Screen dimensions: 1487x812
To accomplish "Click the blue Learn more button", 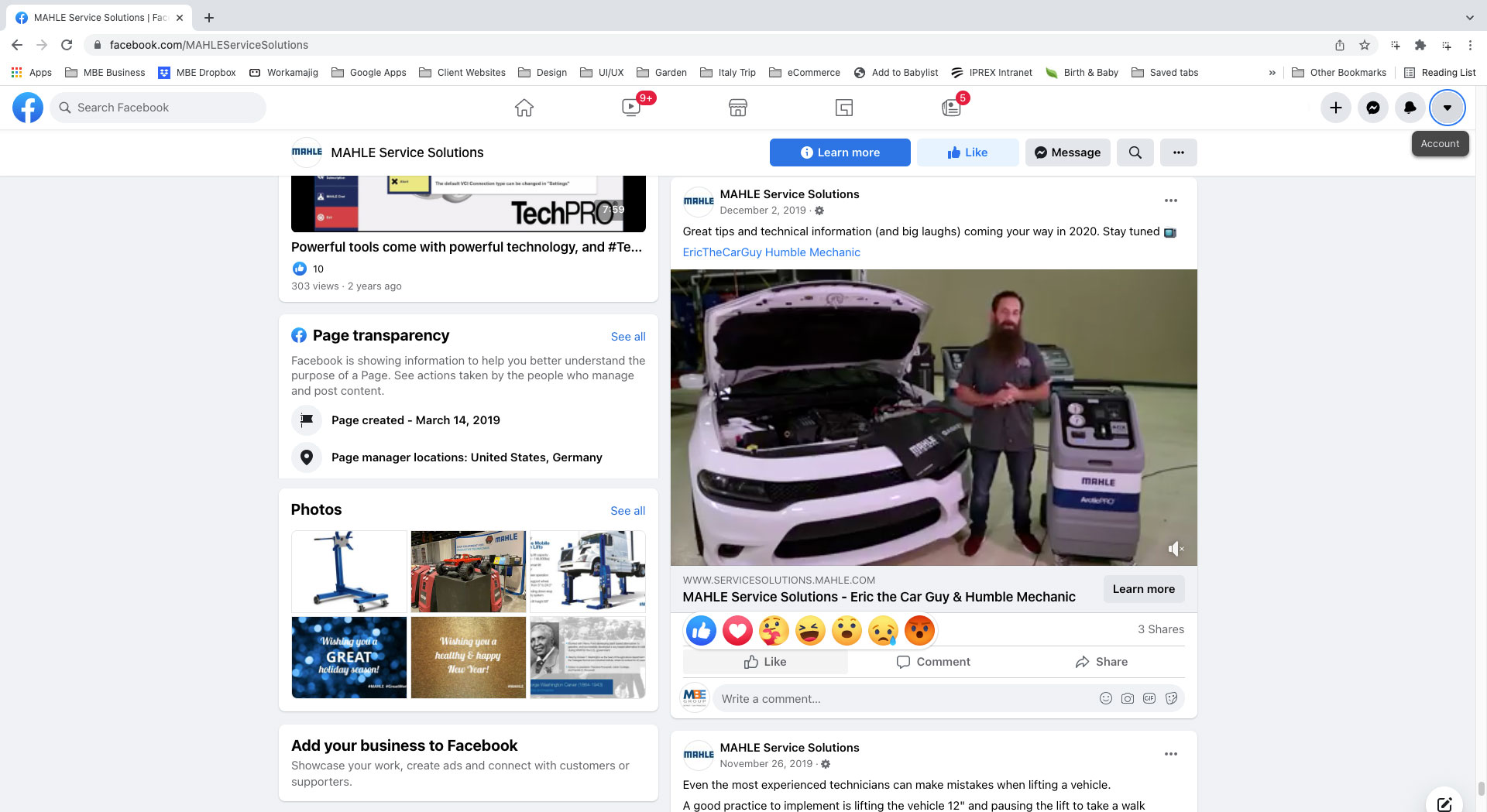I will tap(840, 152).
